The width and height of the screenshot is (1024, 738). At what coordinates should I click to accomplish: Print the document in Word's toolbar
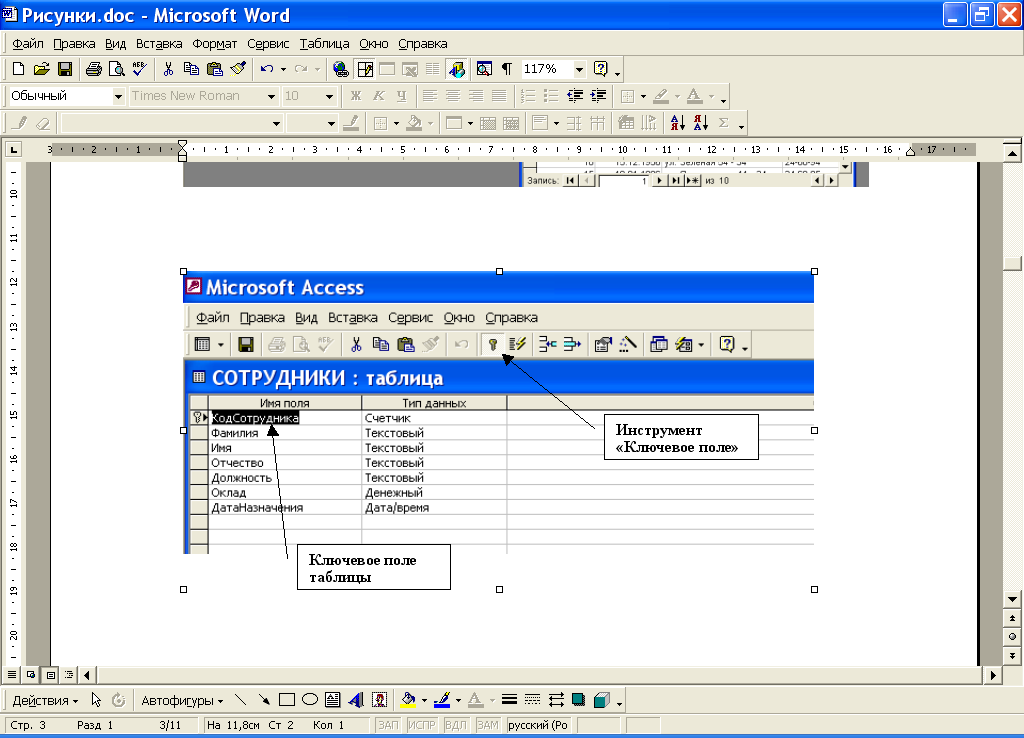[x=93, y=69]
